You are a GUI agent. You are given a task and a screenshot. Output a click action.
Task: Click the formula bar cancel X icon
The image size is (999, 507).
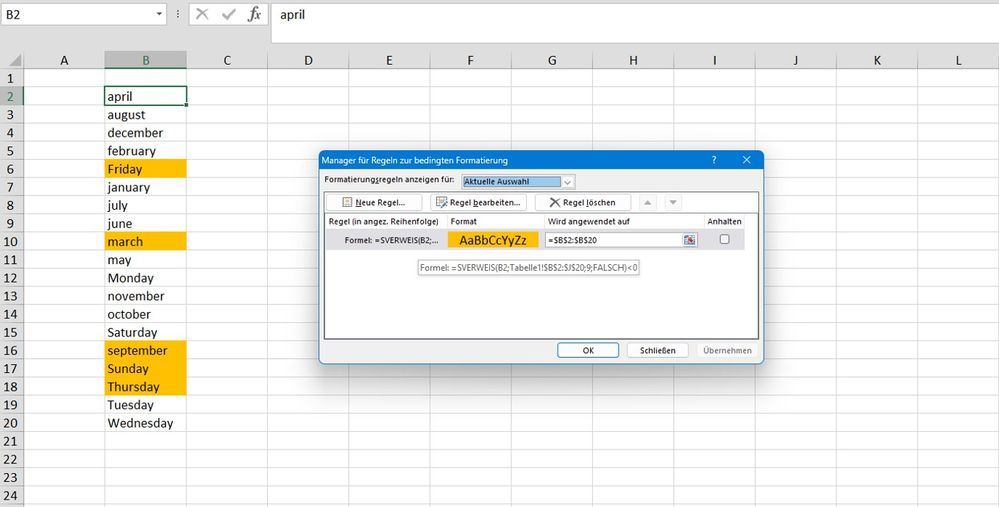pyautogui.click(x=203, y=14)
